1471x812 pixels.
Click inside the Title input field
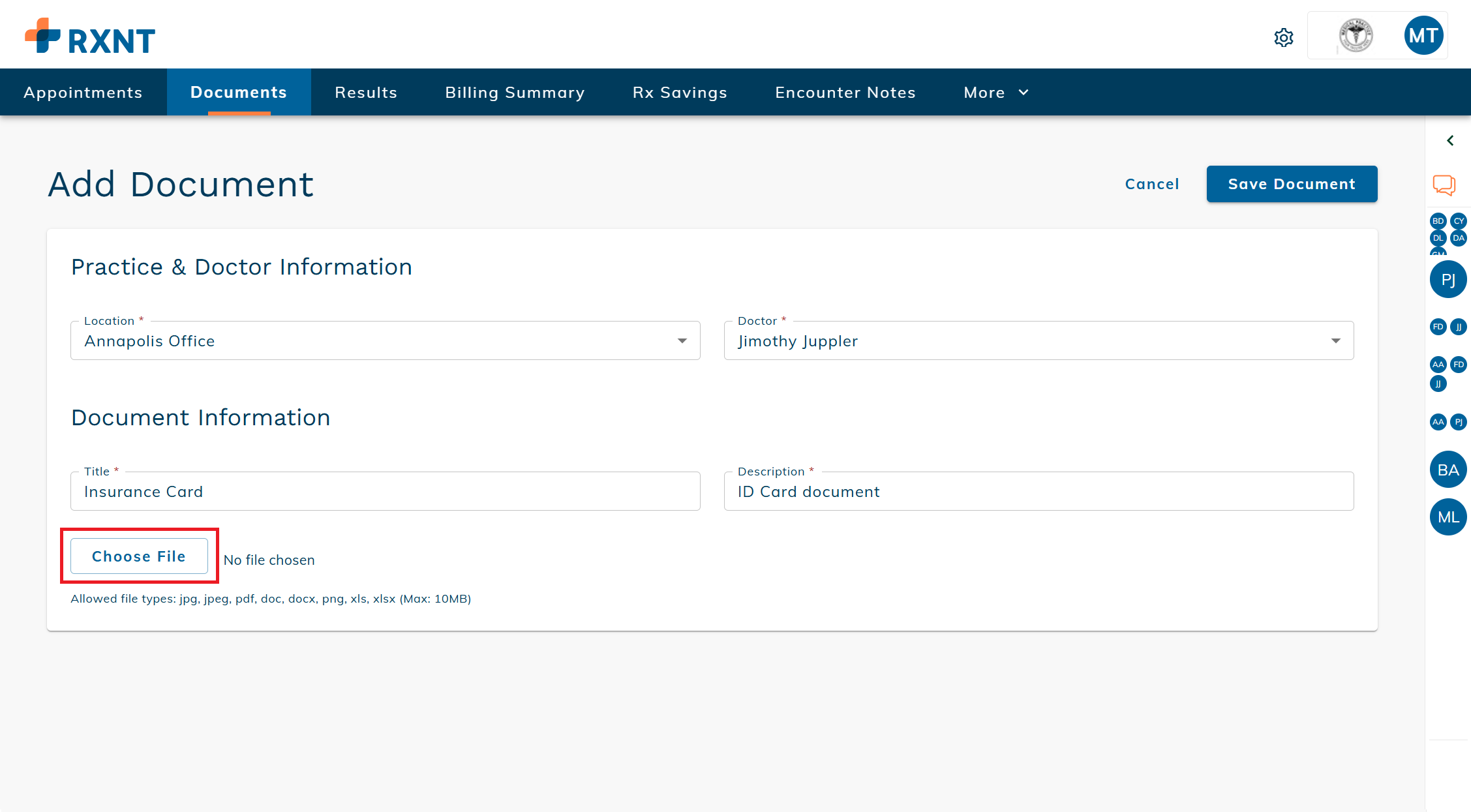click(x=385, y=491)
